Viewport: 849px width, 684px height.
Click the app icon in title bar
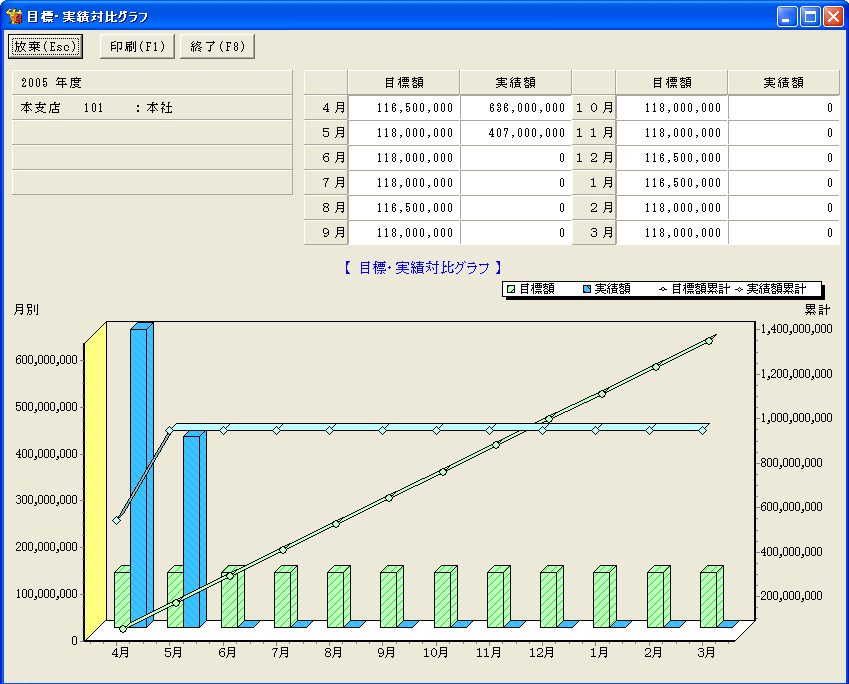14,16
